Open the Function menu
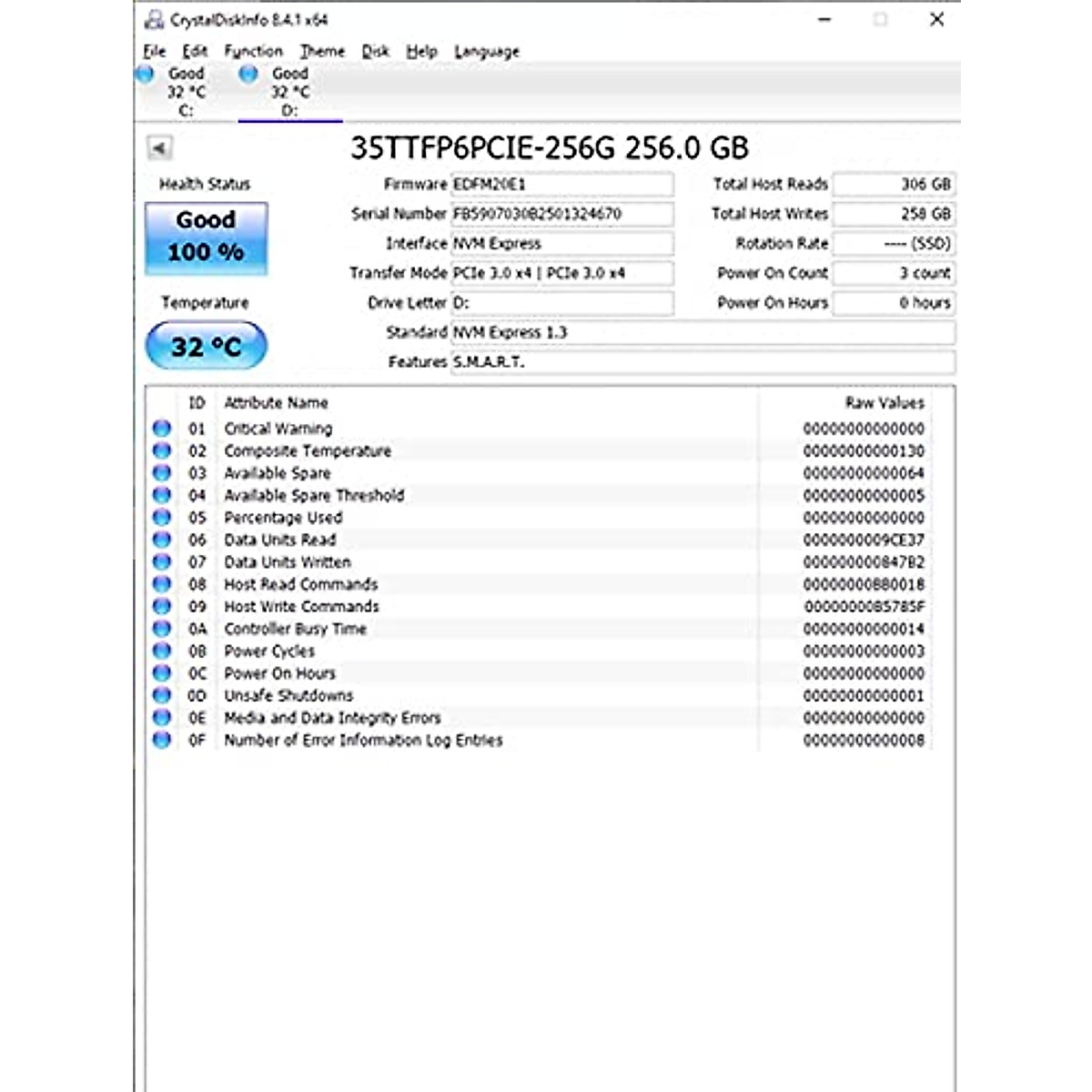Image resolution: width=1092 pixels, height=1092 pixels. pos(253,51)
